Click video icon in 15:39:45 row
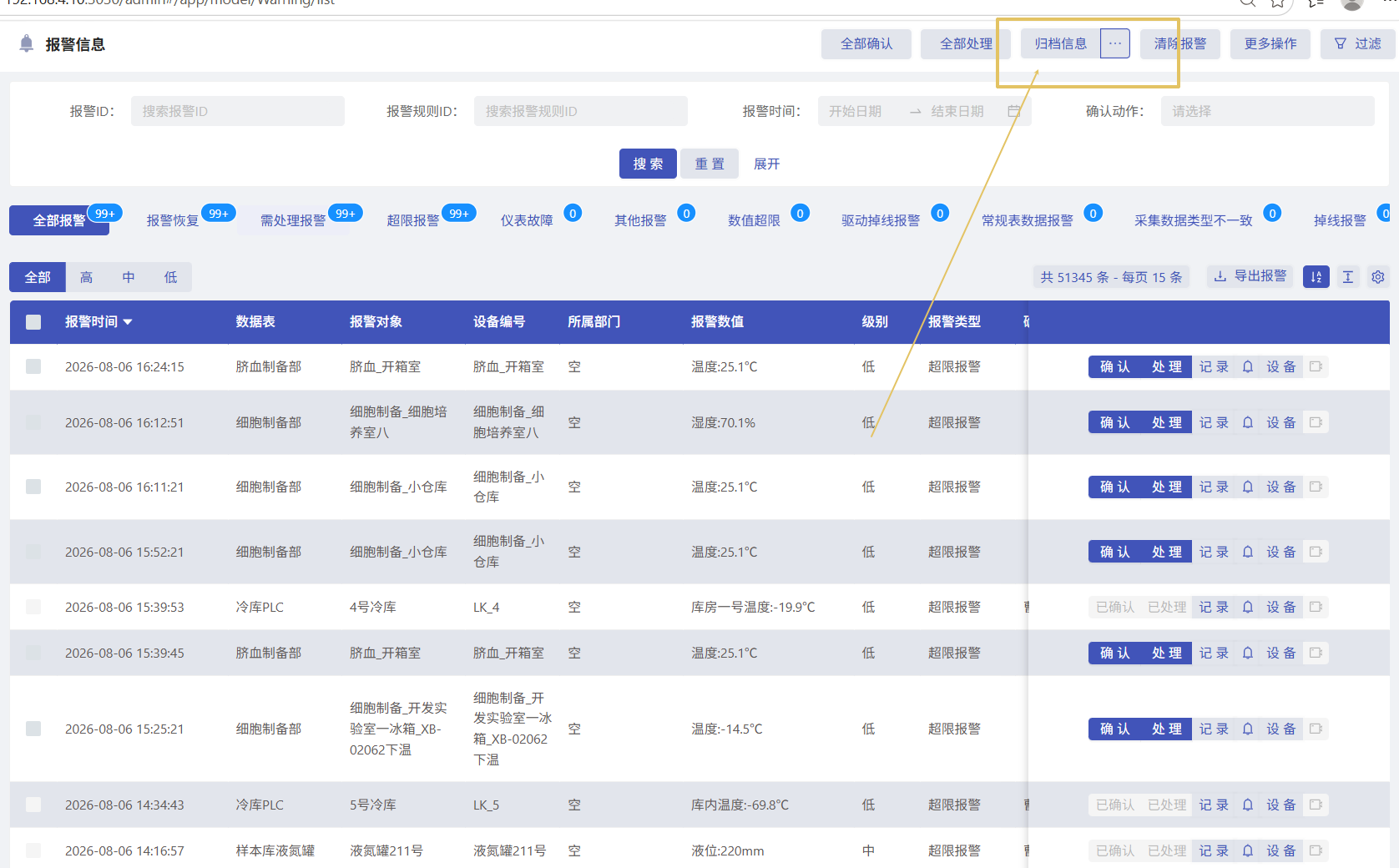The width and height of the screenshot is (1399, 868). [x=1316, y=653]
